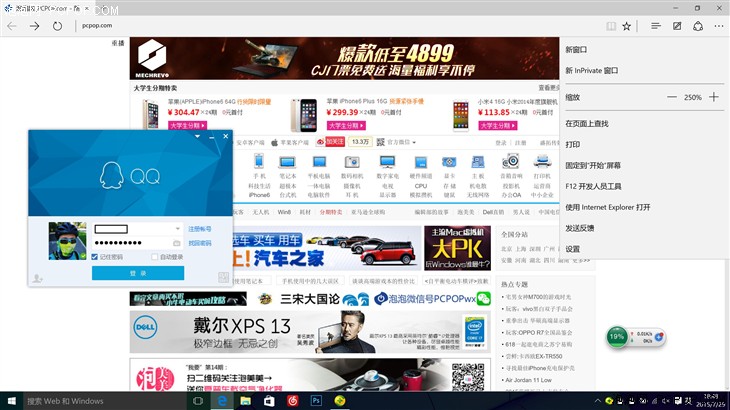The height and width of the screenshot is (410, 730).
Task: Select 打印 menu item
Action: [x=573, y=144]
